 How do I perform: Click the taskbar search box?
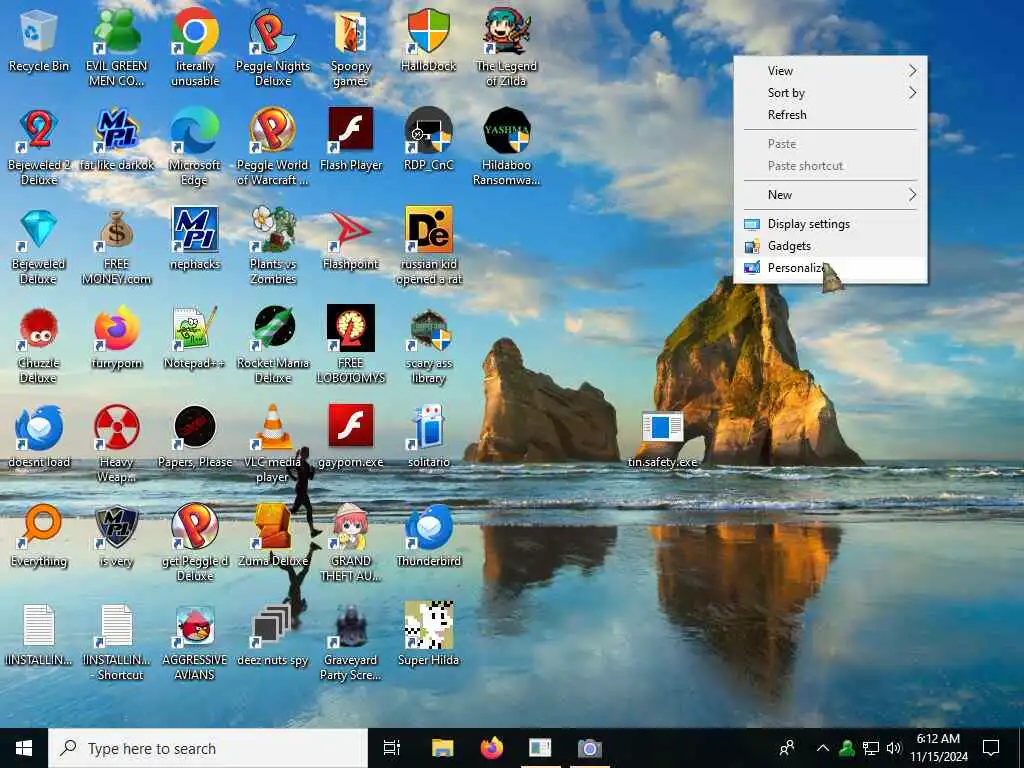[x=208, y=748]
